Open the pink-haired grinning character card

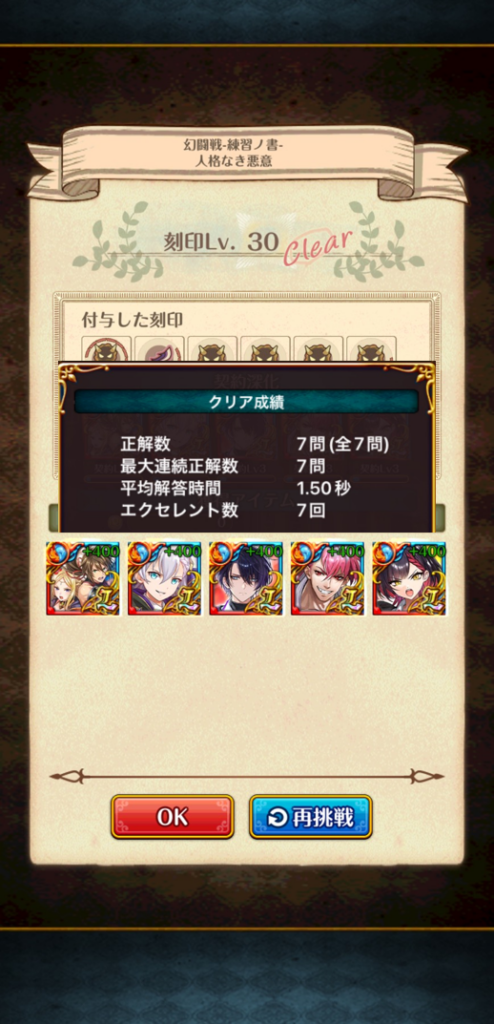[328, 578]
